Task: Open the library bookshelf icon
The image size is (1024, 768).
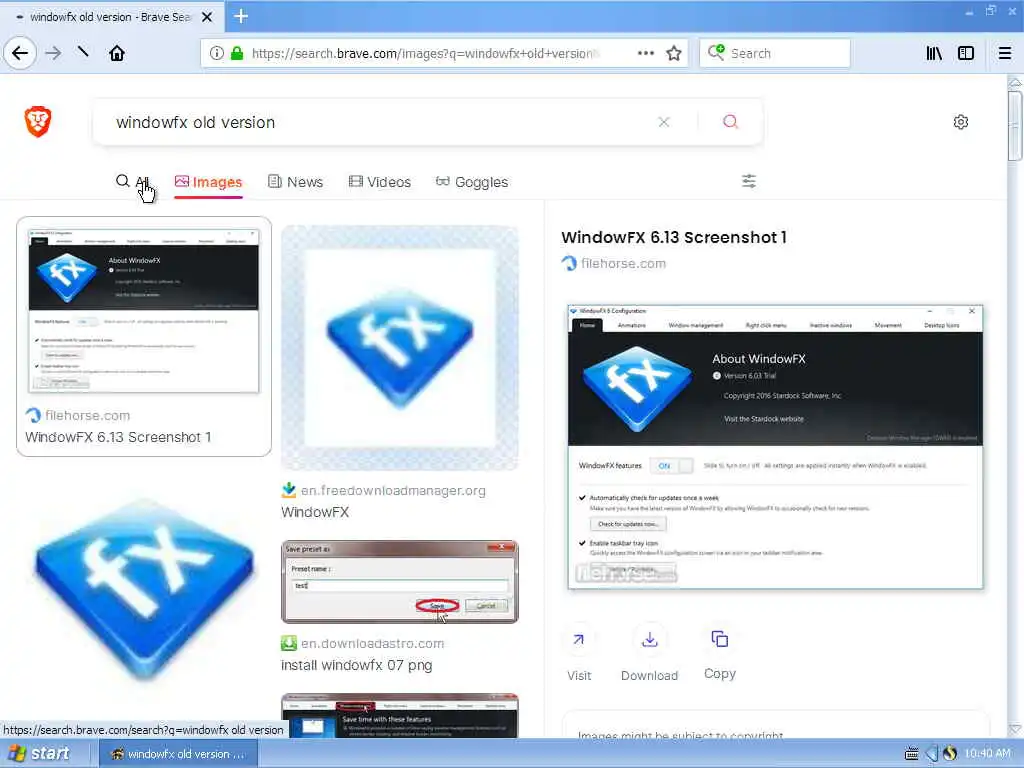Action: (934, 54)
